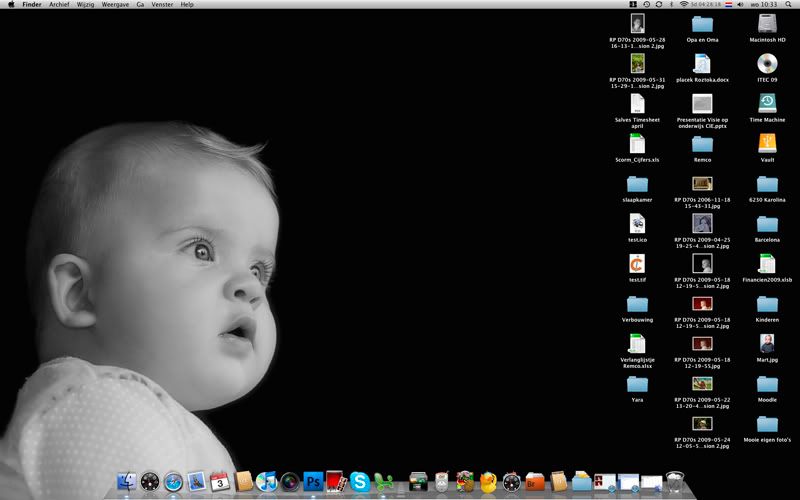This screenshot has height=500, width=800.
Task: Open the Apple menu
Action: (x=11, y=4)
